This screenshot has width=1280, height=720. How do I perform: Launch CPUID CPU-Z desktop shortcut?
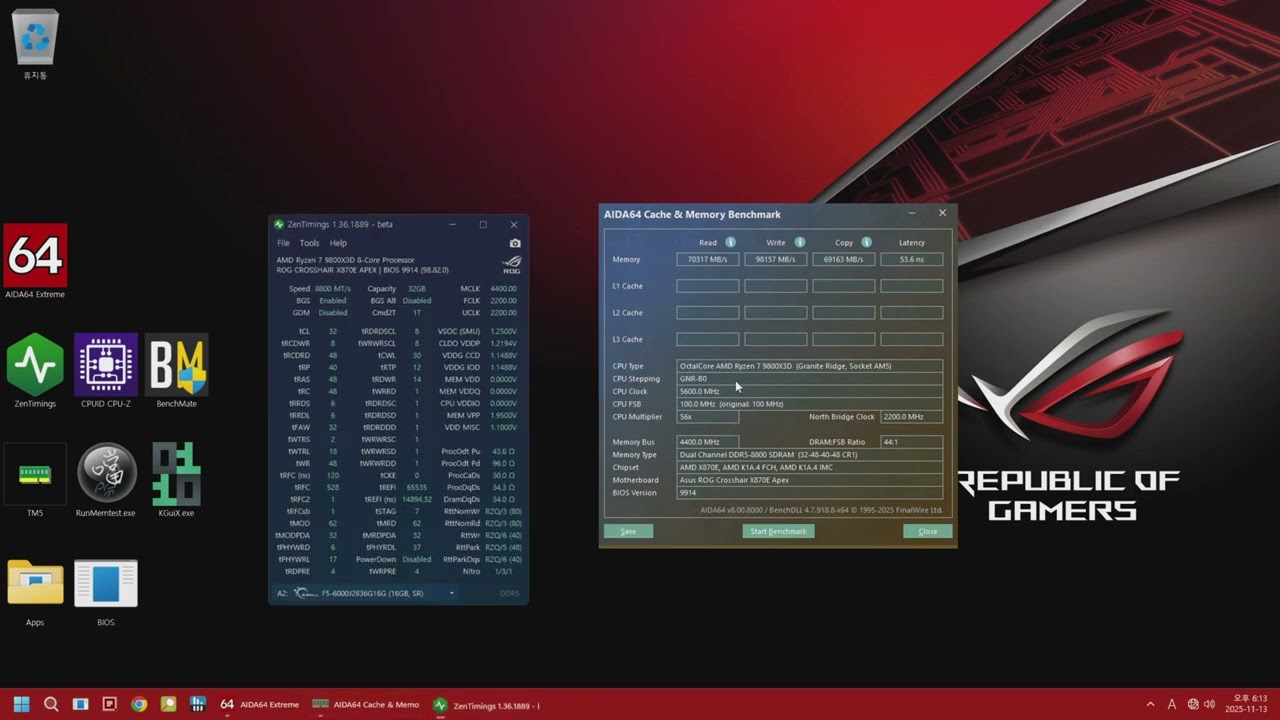pos(106,371)
